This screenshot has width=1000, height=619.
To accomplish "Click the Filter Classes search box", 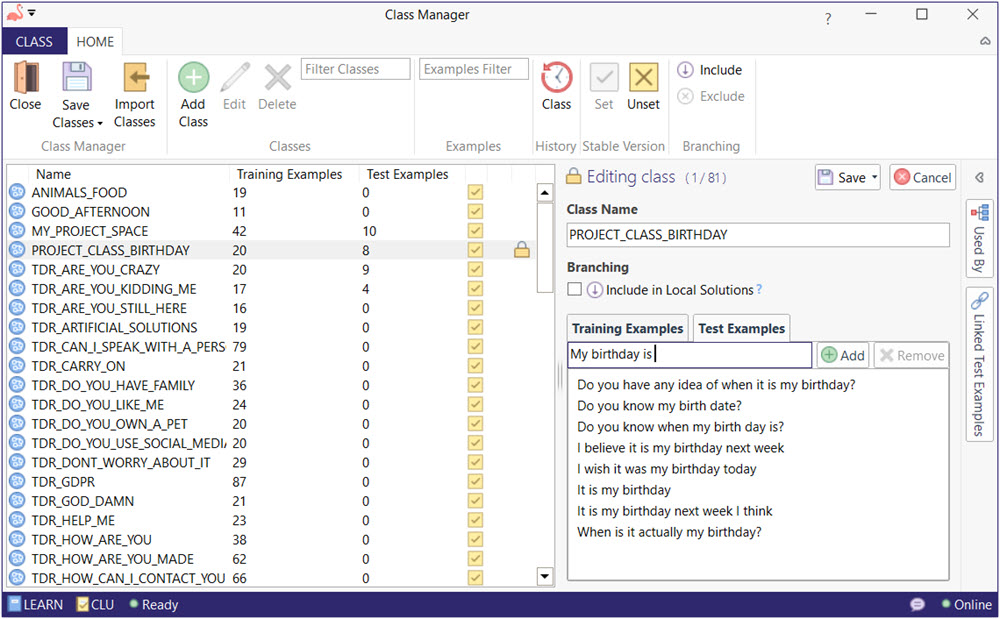I will [x=355, y=68].
